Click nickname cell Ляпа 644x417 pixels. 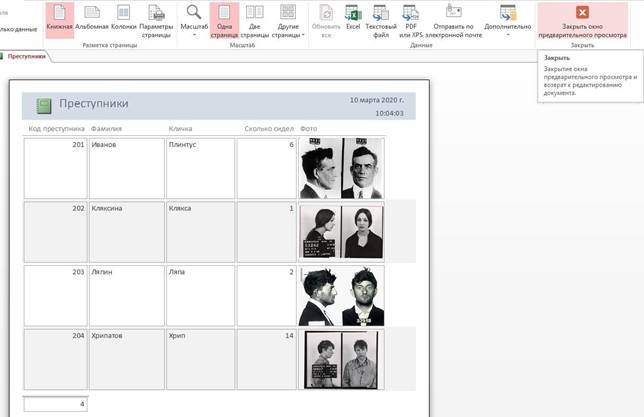[200, 295]
